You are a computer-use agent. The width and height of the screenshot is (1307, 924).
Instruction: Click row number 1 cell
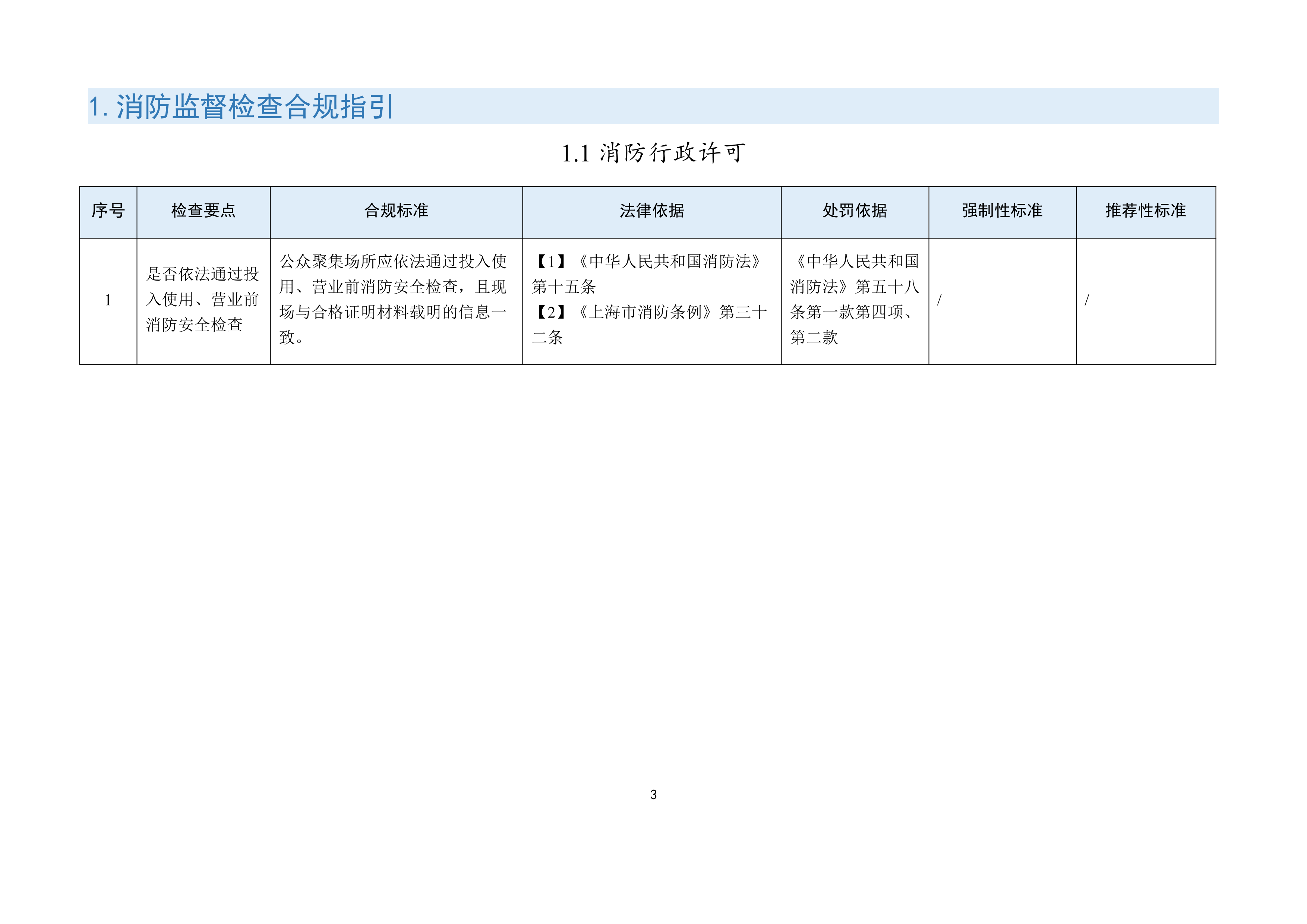pos(108,300)
